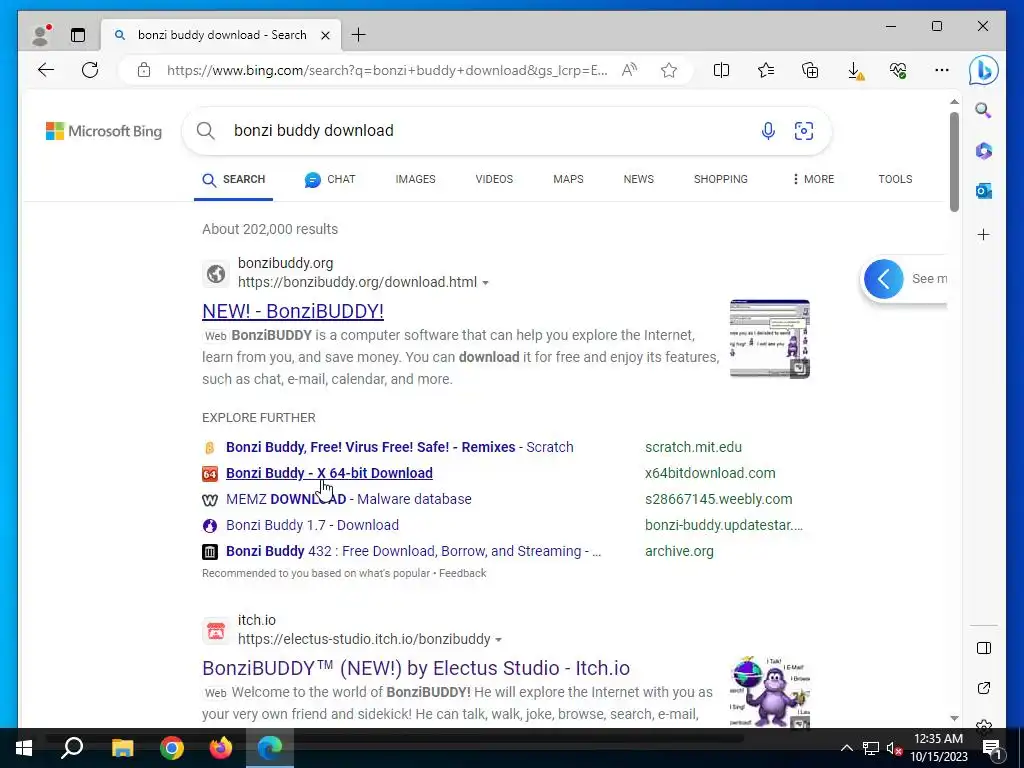Viewport: 1024px width, 768px height.
Task: Open sidebar open-in-new-window icon
Action: coord(984,688)
